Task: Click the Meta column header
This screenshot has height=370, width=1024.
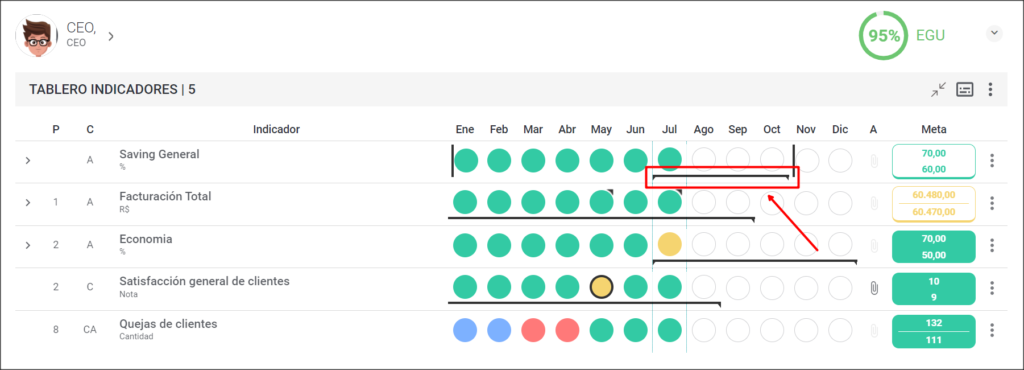Action: point(933,129)
